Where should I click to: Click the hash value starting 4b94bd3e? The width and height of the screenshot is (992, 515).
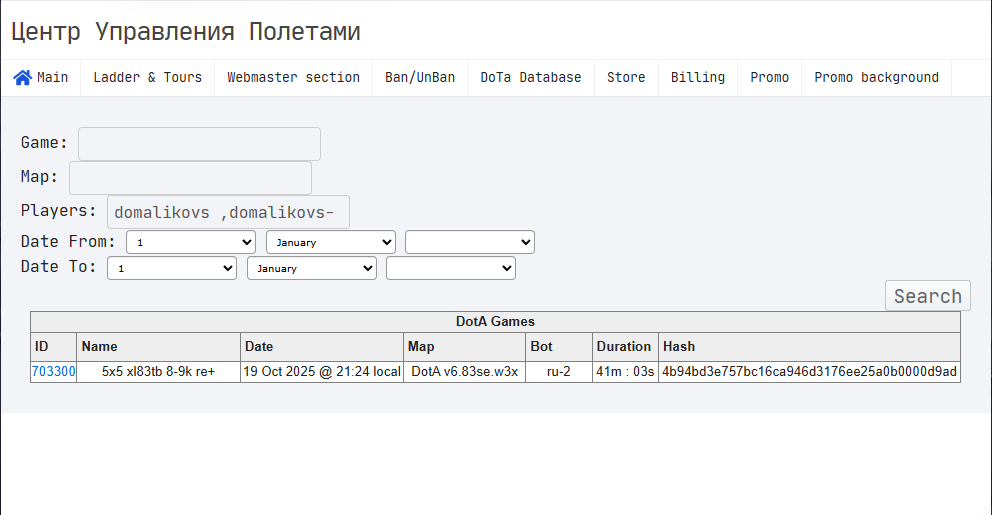tap(809, 371)
